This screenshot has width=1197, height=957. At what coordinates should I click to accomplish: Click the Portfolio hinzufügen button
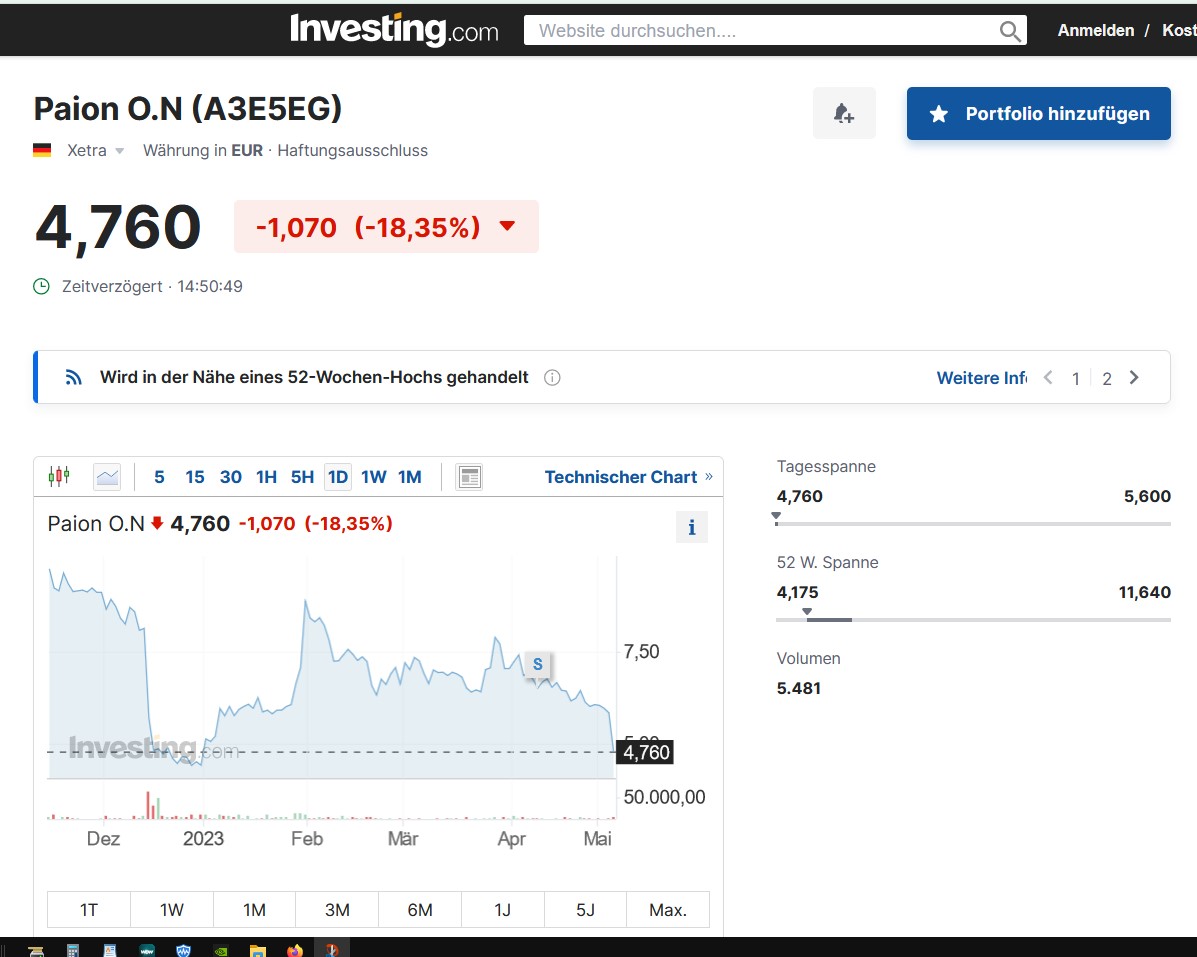tap(1038, 114)
